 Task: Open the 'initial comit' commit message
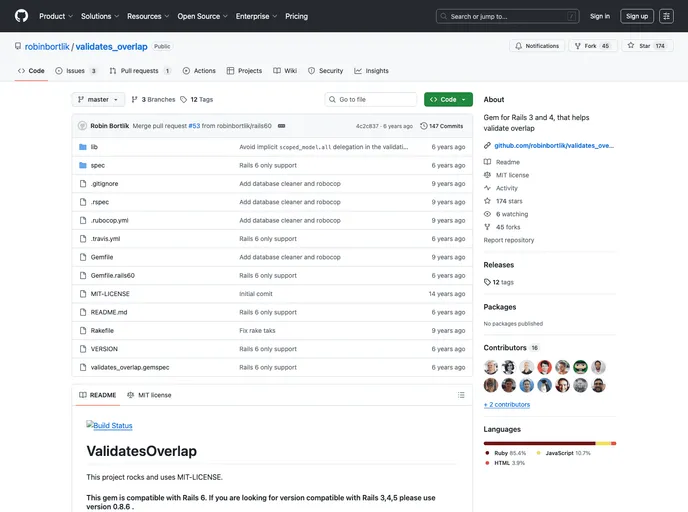pos(256,294)
